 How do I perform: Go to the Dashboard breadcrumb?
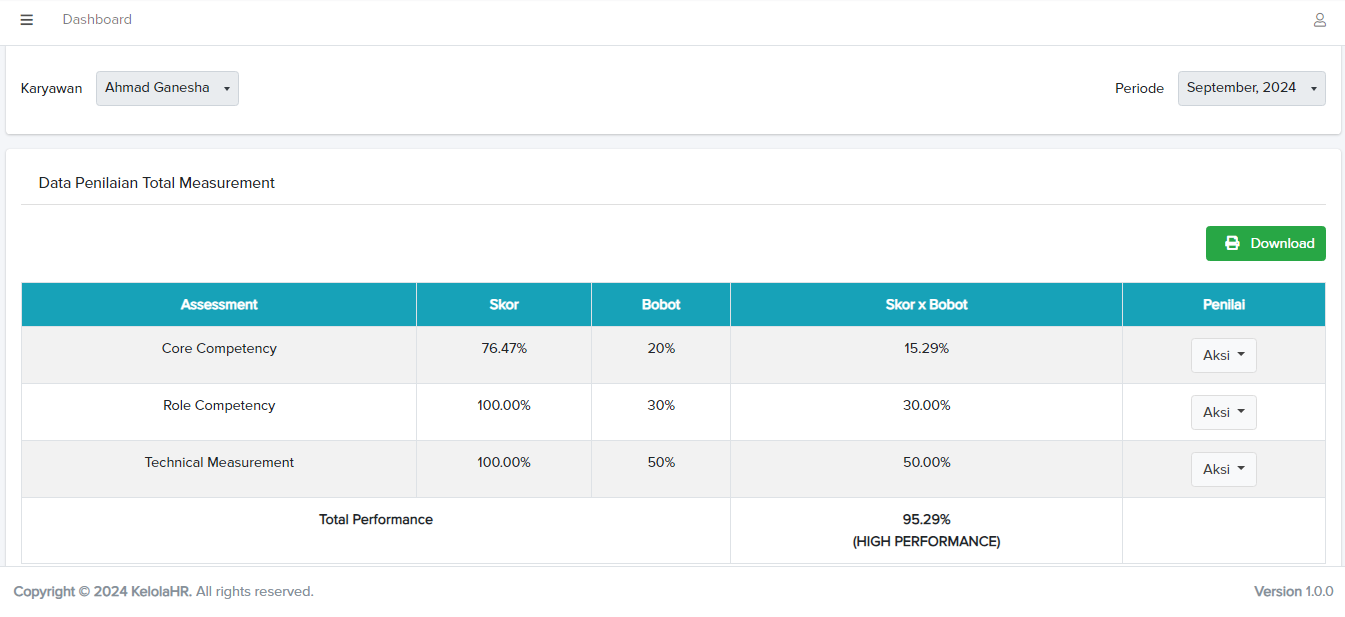coord(97,20)
